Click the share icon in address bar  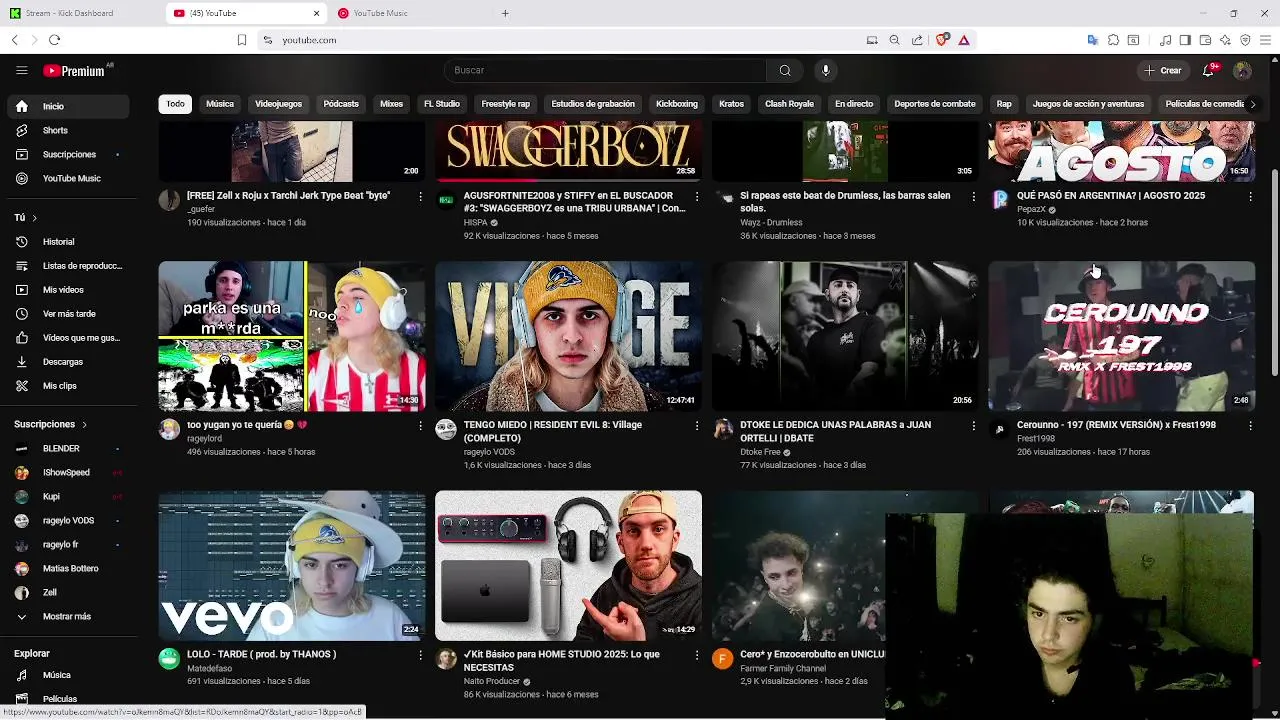(x=917, y=40)
